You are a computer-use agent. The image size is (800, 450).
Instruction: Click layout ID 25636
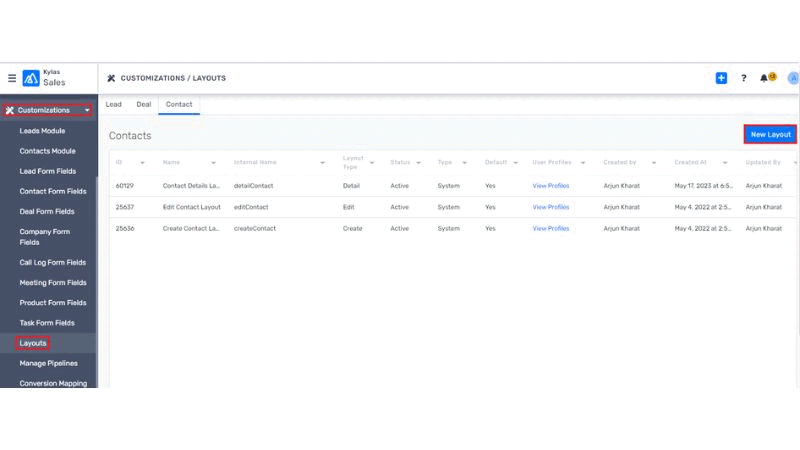point(124,229)
